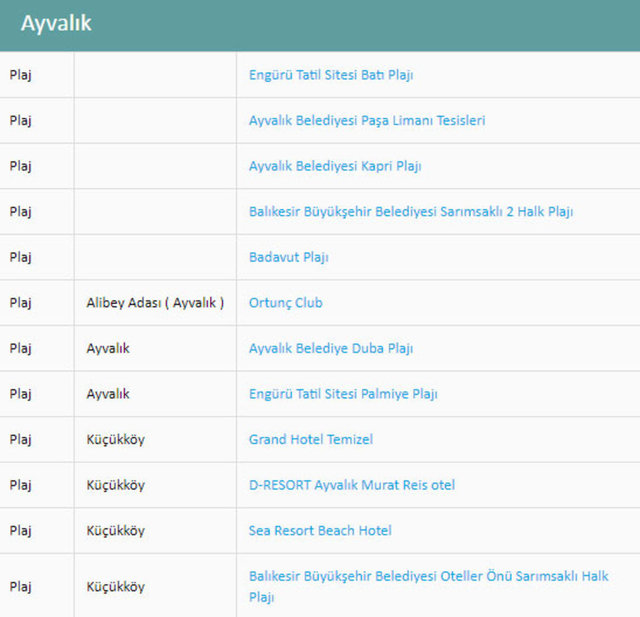Select the Sarımsaklı 2 Halk Plajı link
Viewport: 640px width, 617px height.
click(411, 212)
